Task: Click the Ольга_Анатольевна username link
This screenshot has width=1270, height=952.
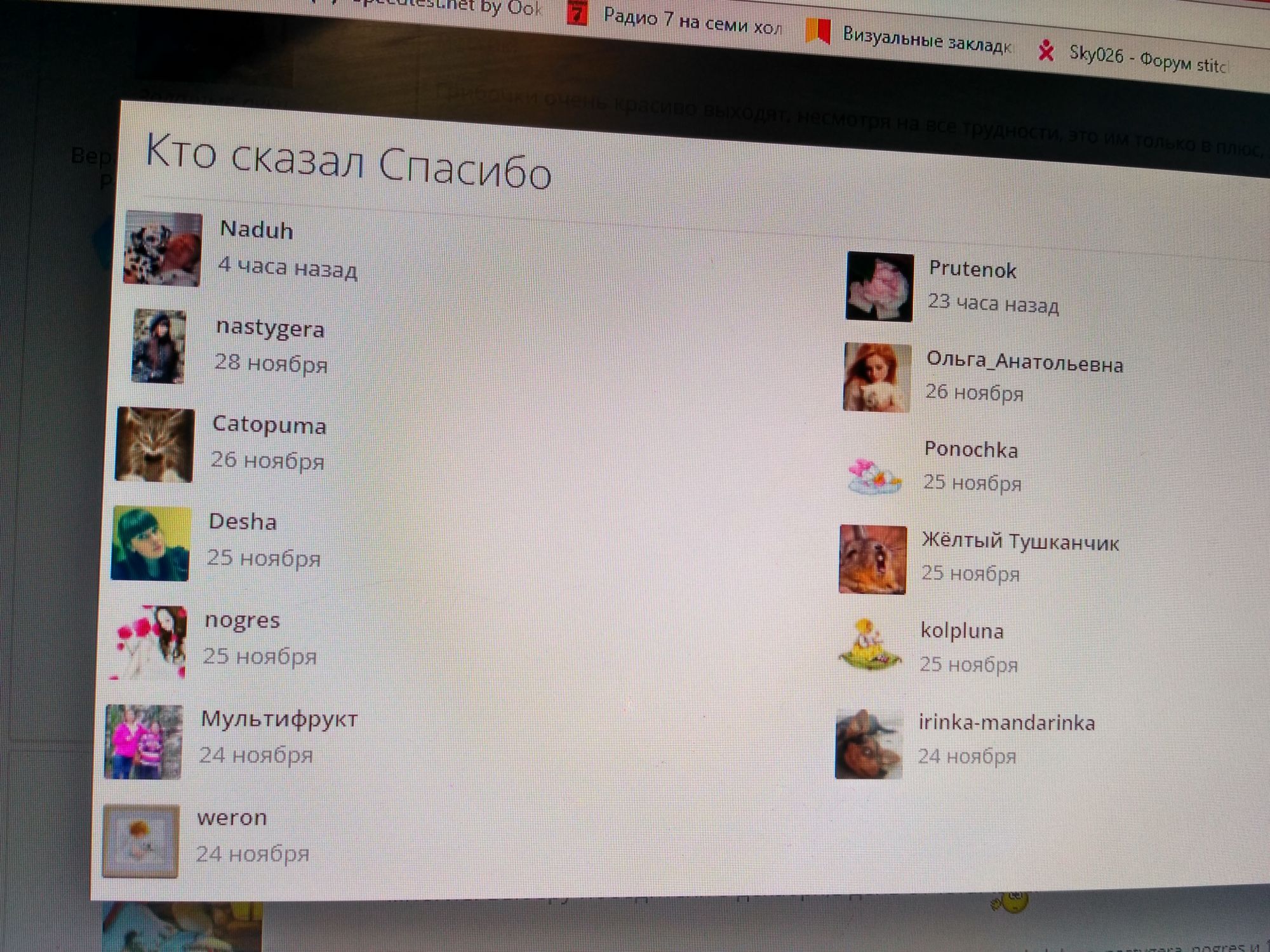Action: [x=1024, y=362]
